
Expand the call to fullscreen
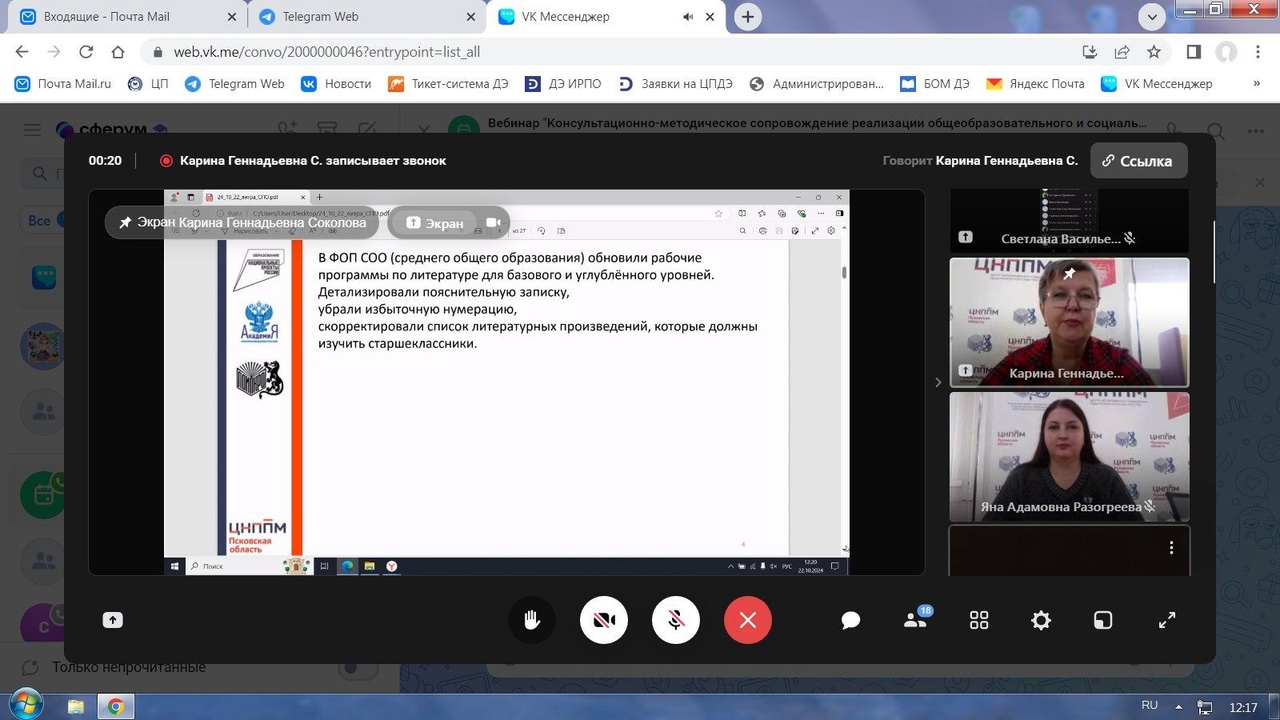click(1167, 620)
